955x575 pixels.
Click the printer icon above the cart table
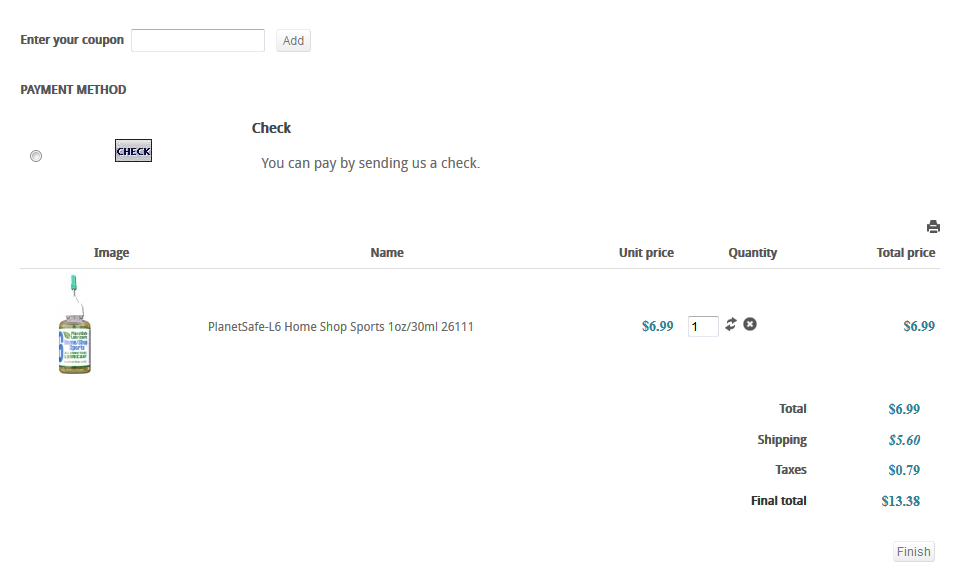[933, 227]
